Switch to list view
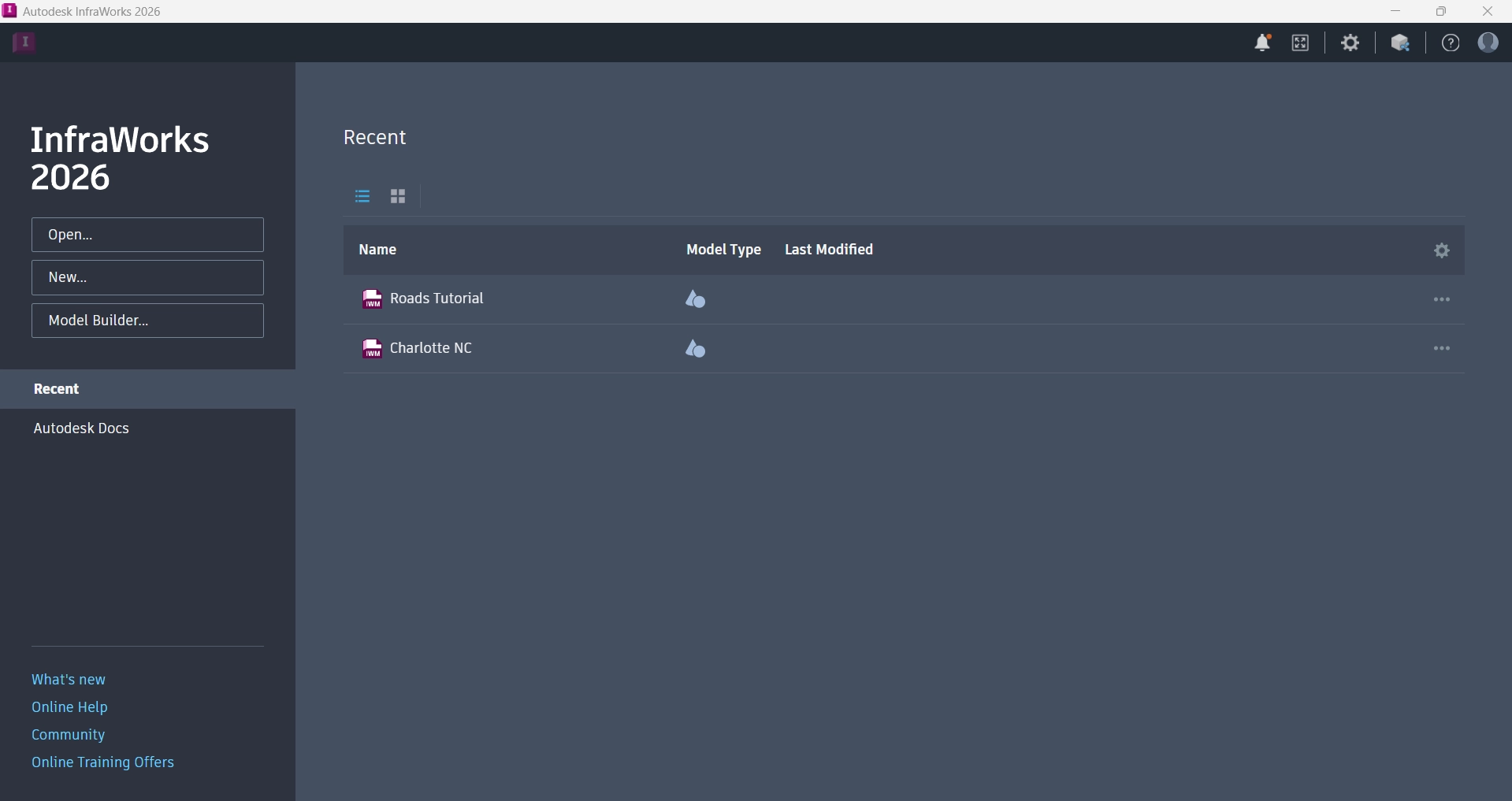The height and width of the screenshot is (801, 1512). tap(362, 197)
